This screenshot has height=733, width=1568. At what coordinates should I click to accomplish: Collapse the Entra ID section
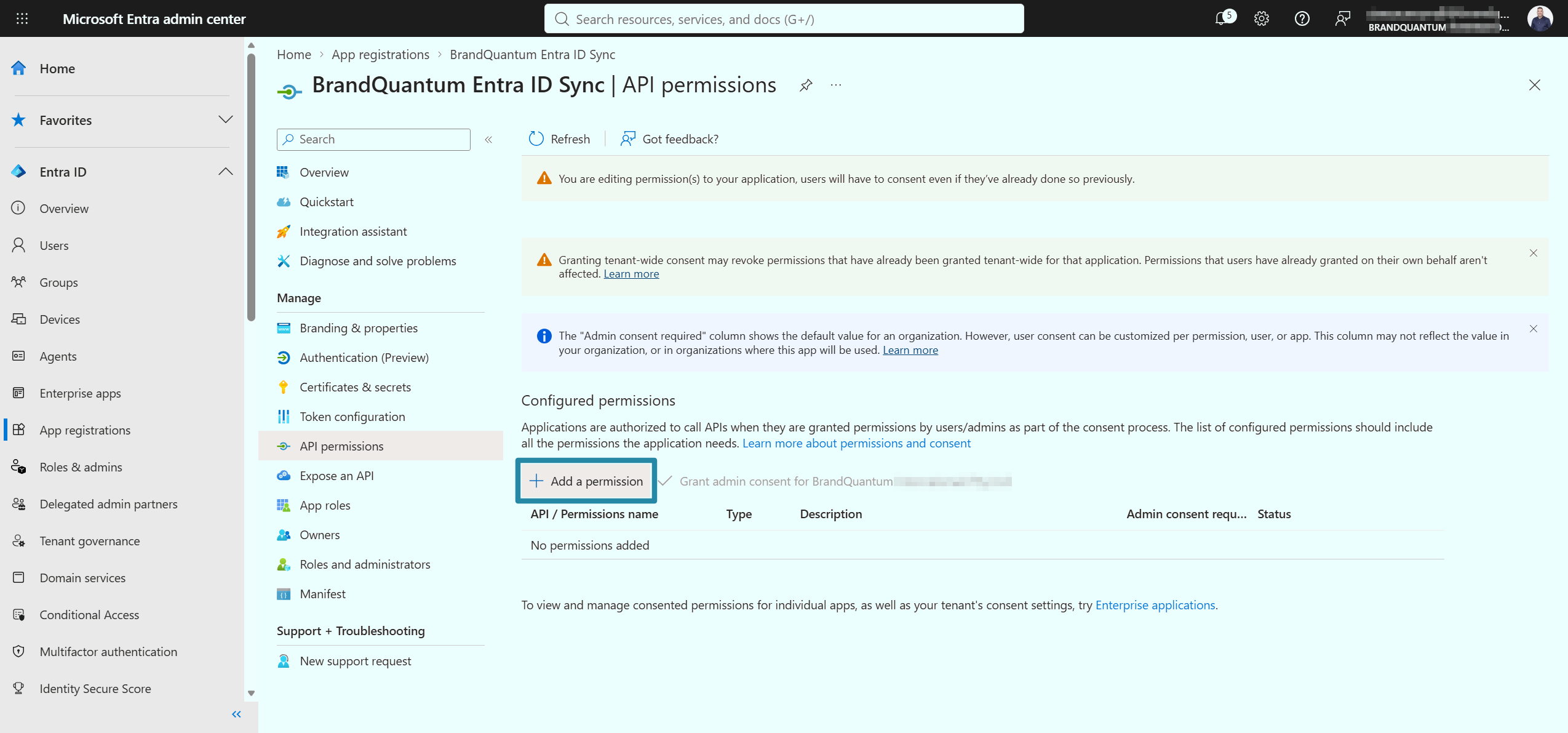pos(226,171)
